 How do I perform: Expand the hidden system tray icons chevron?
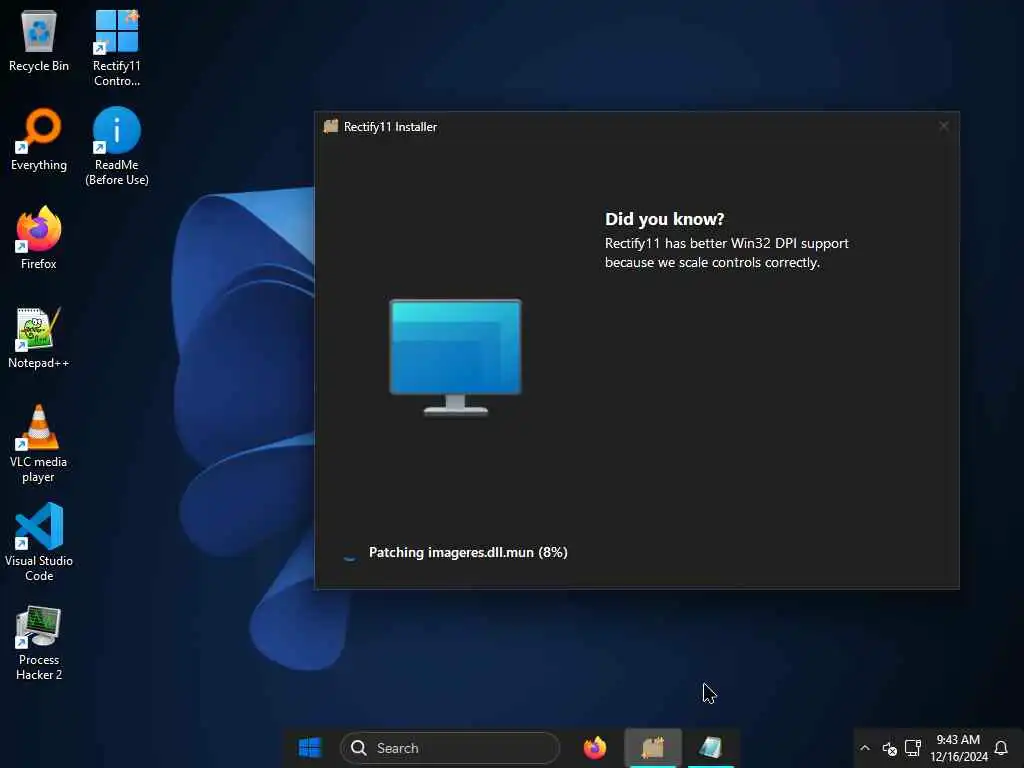[x=865, y=748]
